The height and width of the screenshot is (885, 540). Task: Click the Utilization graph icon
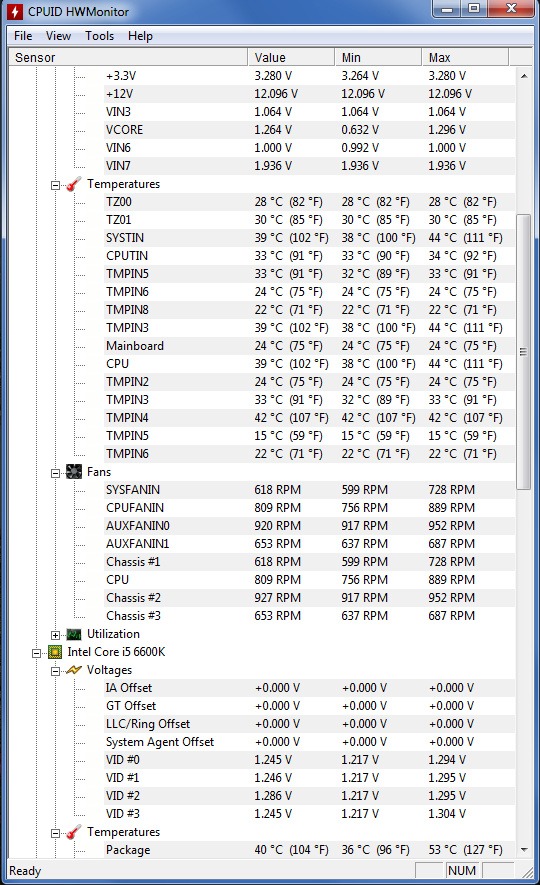click(74, 634)
